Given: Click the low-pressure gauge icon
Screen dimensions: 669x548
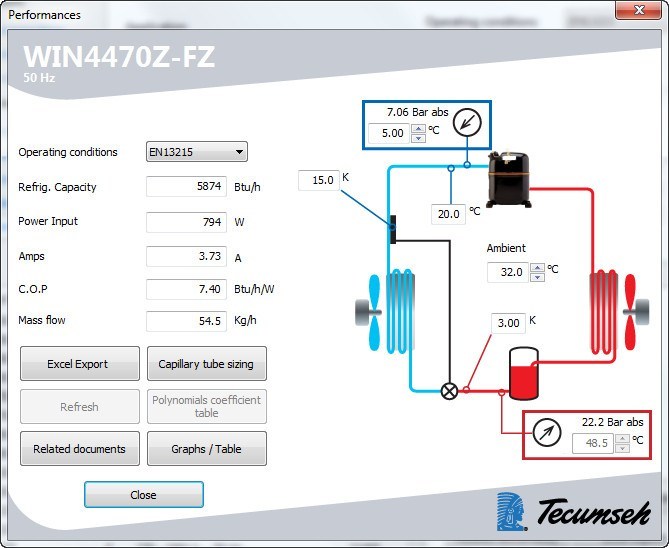Looking at the screenshot, I should 467,122.
